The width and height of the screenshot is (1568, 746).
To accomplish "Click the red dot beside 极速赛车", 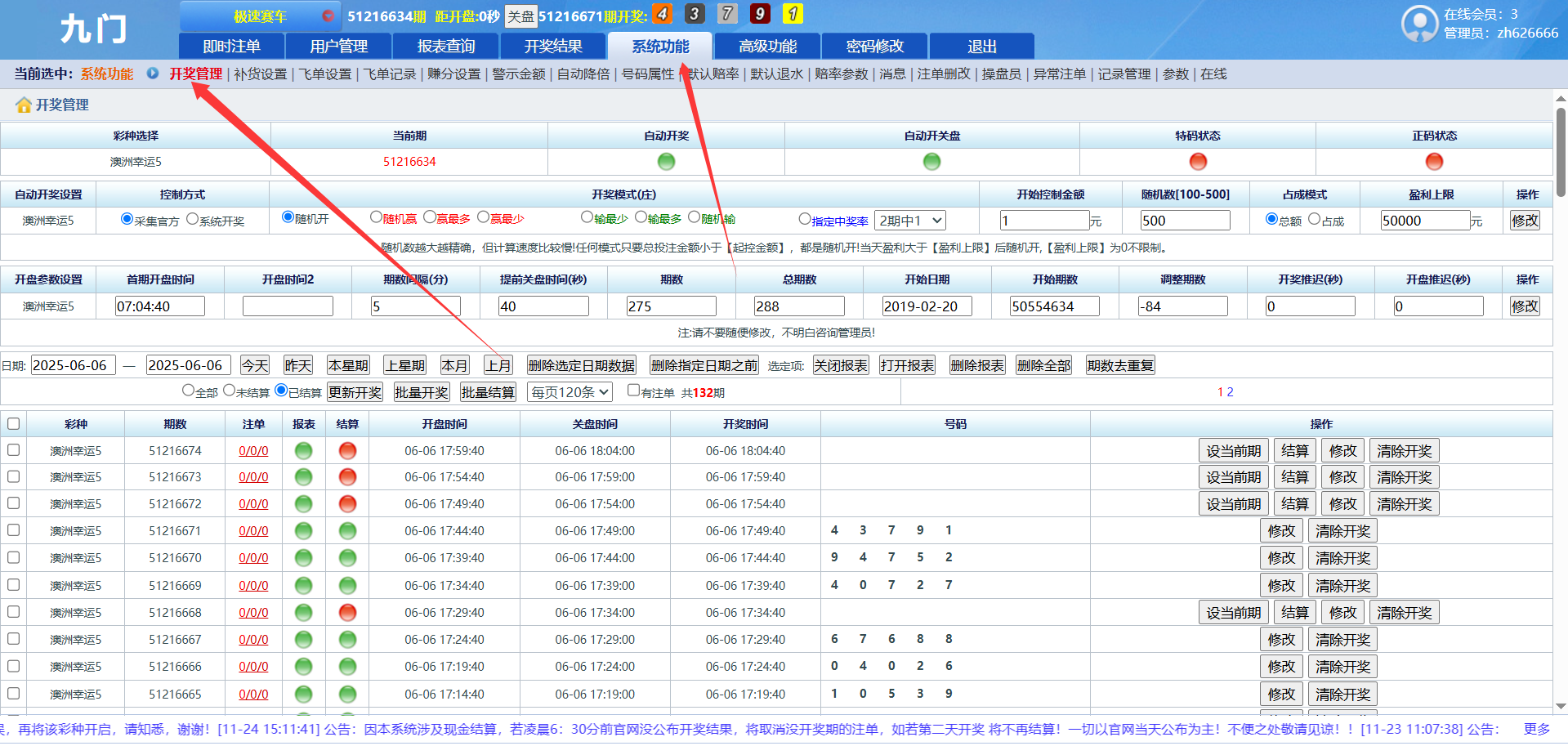I will point(328,16).
